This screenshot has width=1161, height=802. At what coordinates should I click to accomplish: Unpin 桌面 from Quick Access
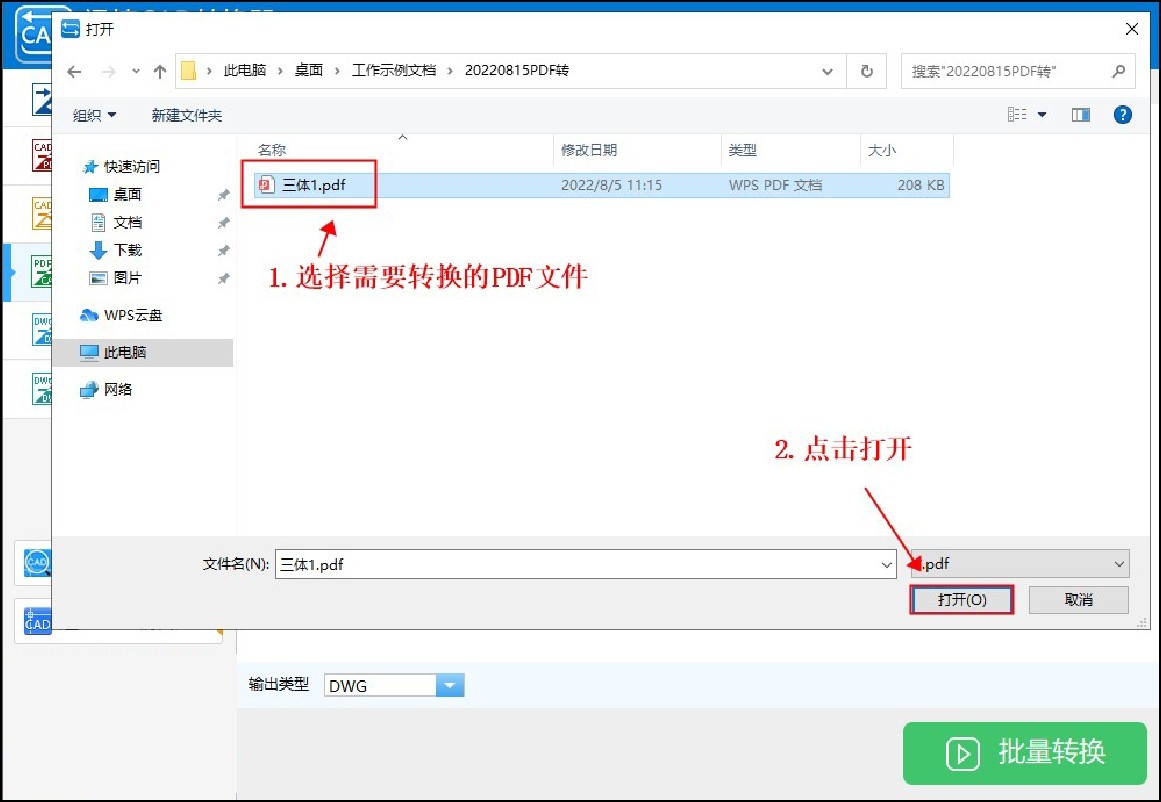pyautogui.click(x=222, y=194)
